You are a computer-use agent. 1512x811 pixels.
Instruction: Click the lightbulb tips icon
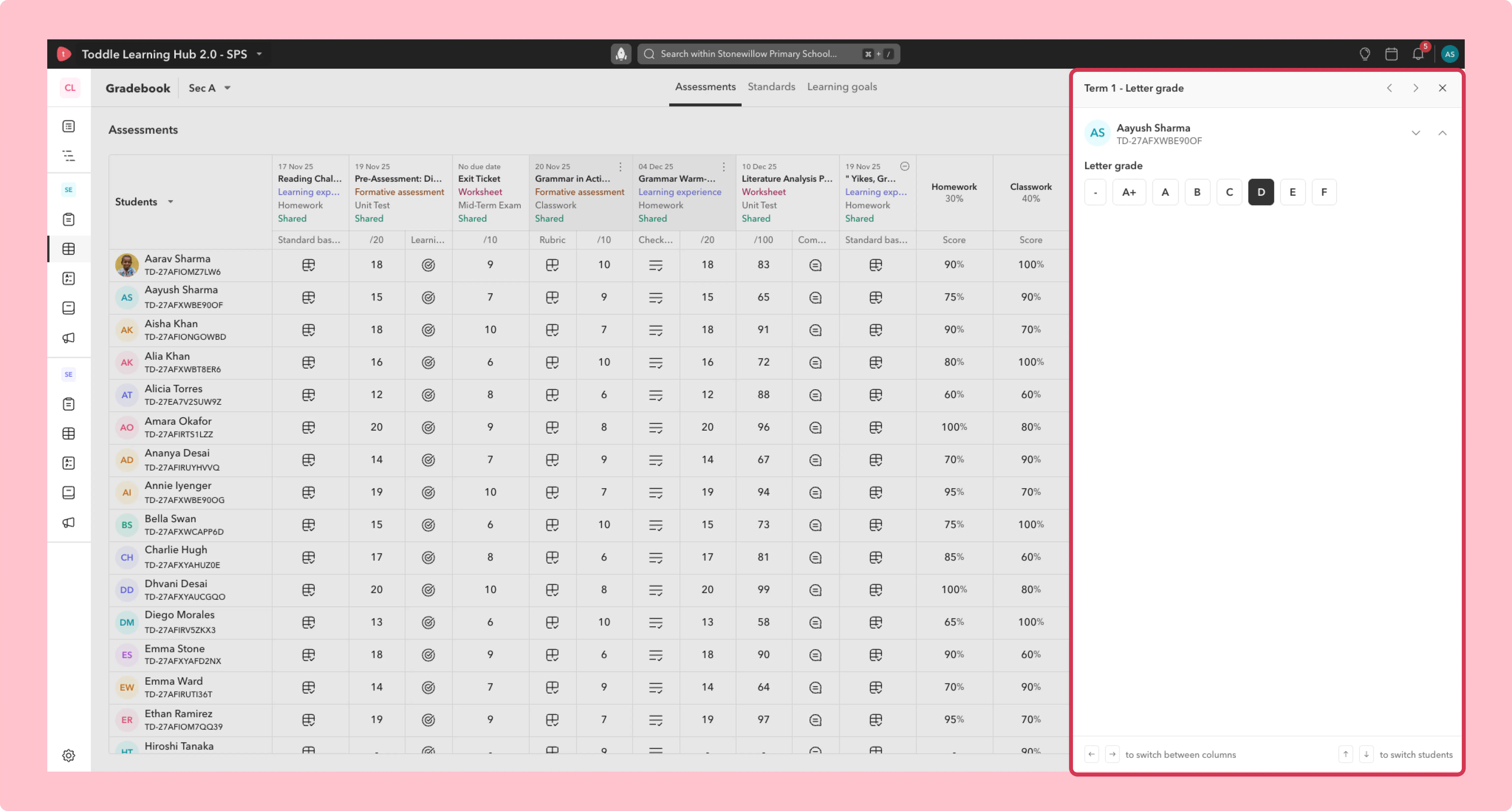pyautogui.click(x=1365, y=54)
